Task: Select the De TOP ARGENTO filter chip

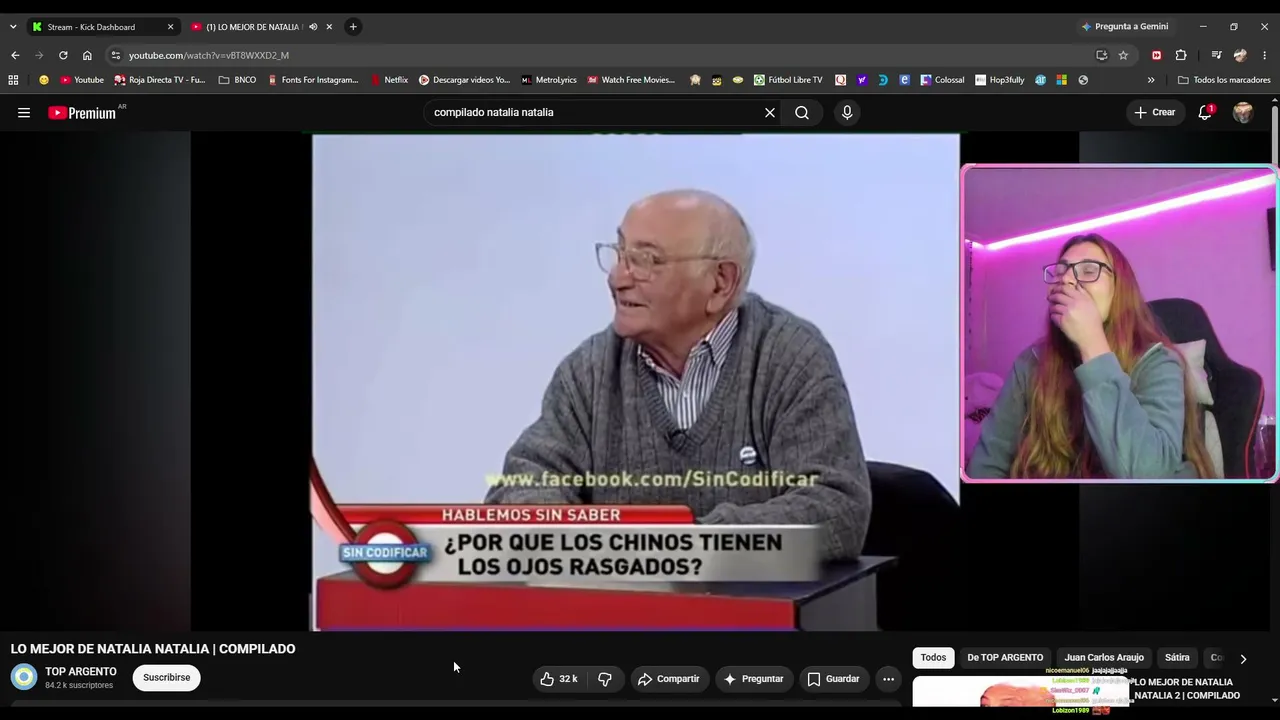Action: pyautogui.click(x=1005, y=658)
